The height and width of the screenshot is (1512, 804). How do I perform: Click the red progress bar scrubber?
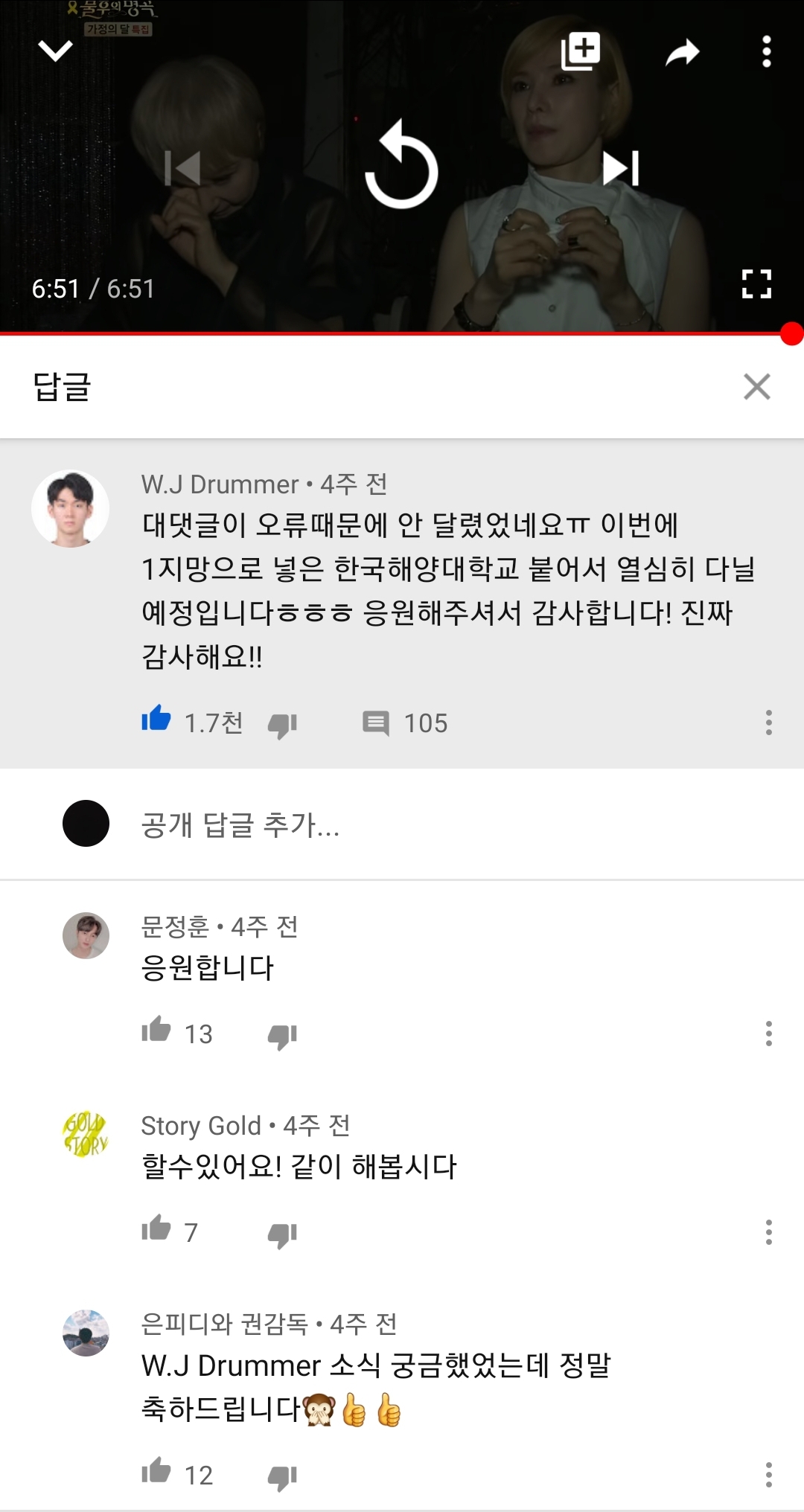point(791,334)
